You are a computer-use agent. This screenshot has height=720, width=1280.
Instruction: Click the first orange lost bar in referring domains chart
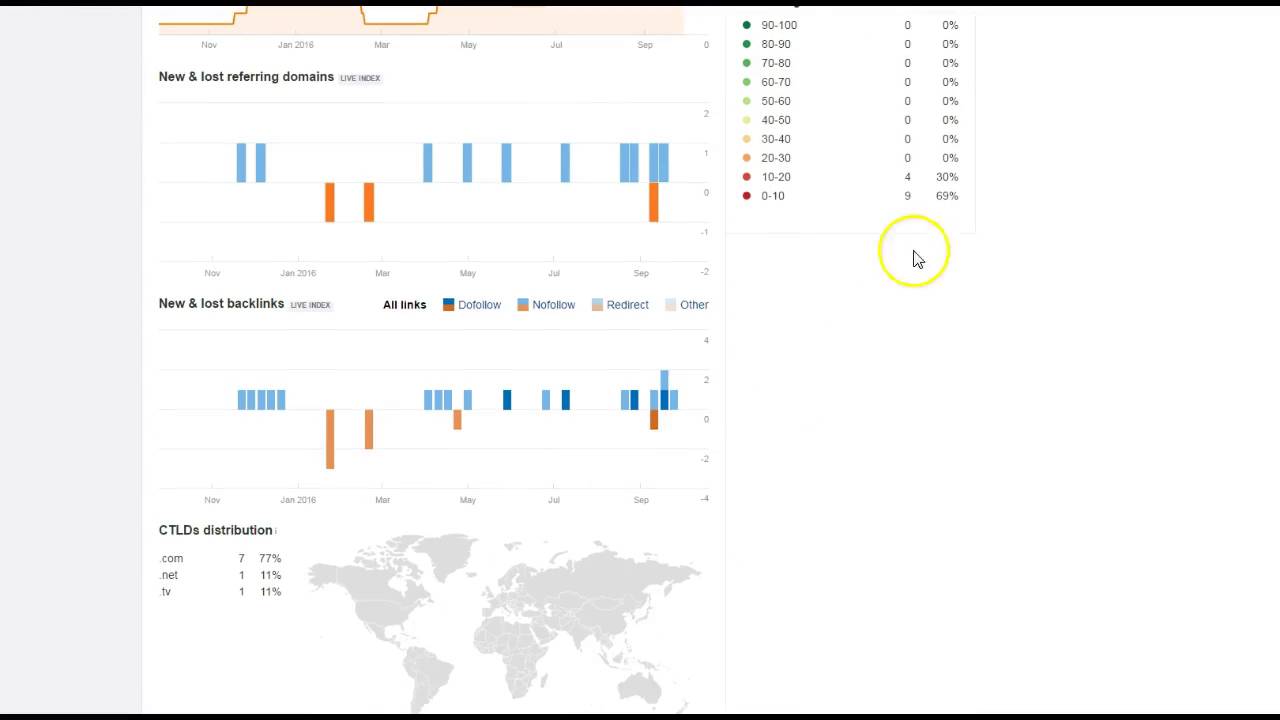coord(330,202)
